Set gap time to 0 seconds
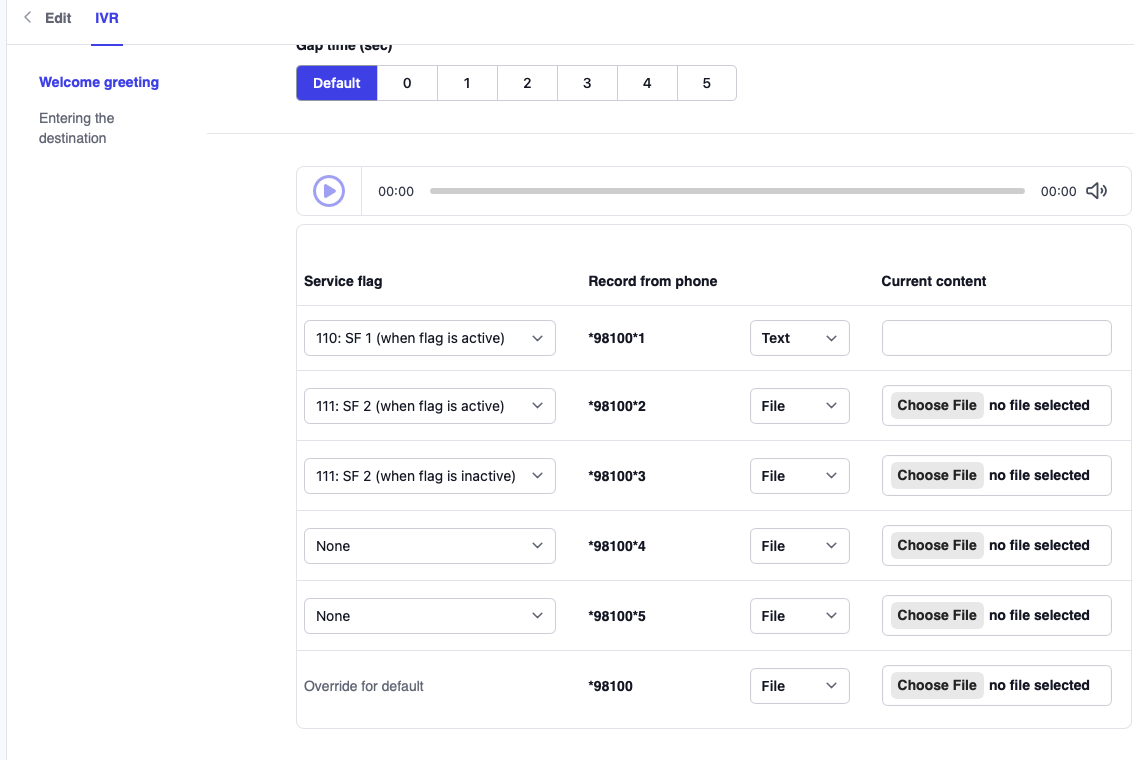This screenshot has width=1134, height=760. click(407, 83)
